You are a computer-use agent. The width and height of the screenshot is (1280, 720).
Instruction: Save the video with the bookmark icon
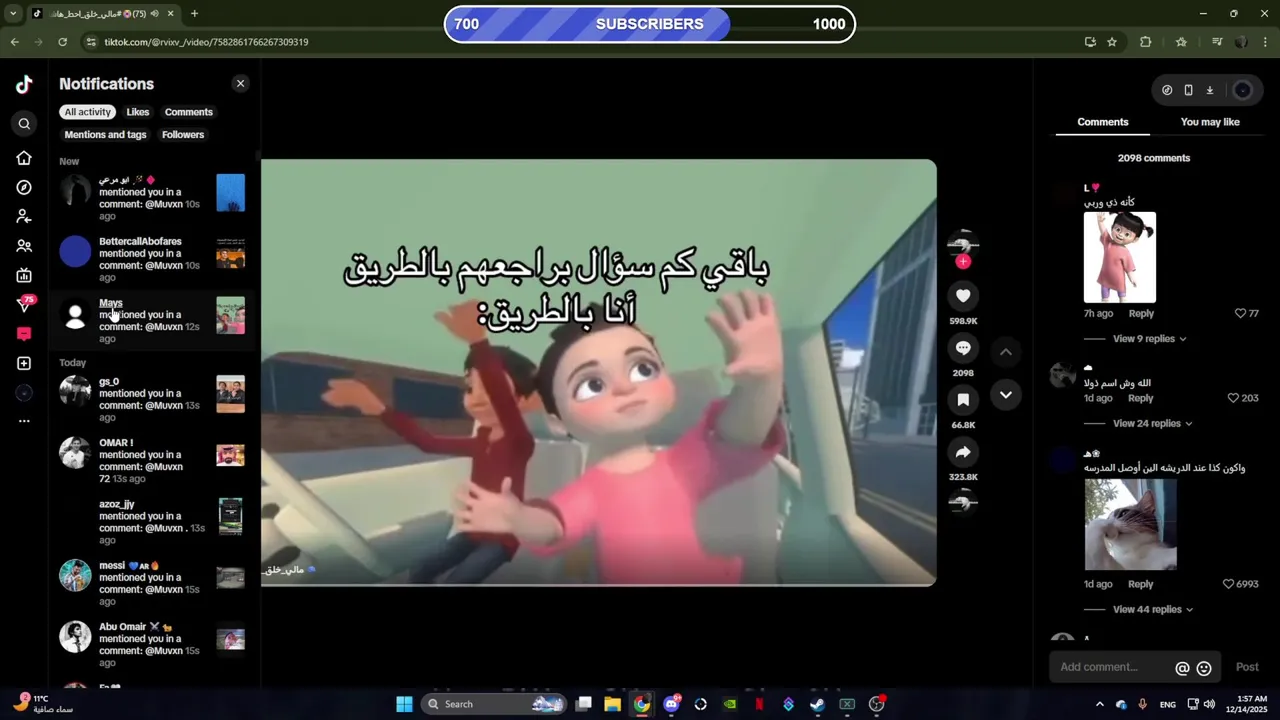pyautogui.click(x=963, y=400)
